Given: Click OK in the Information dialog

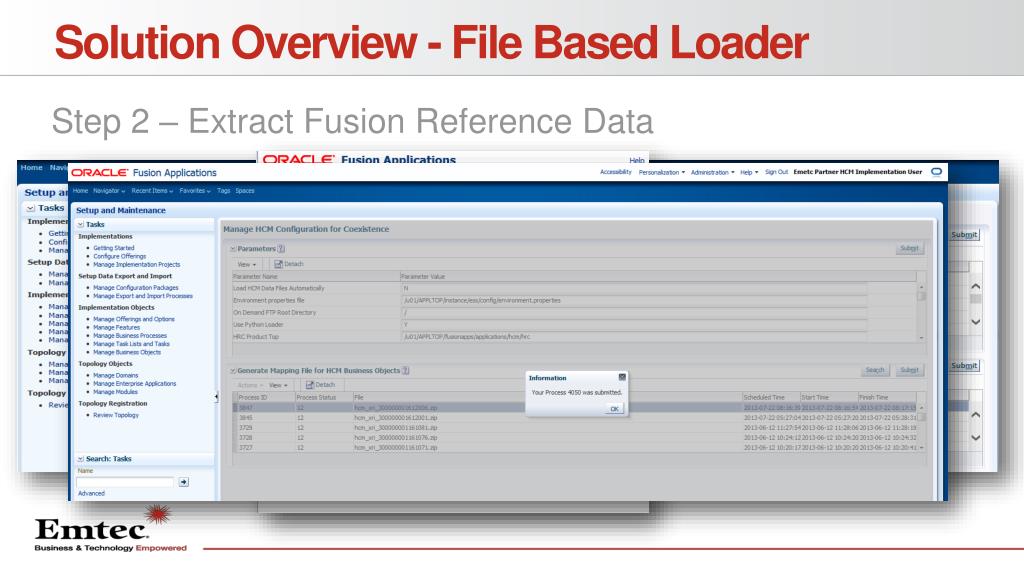Looking at the screenshot, I should 614,408.
